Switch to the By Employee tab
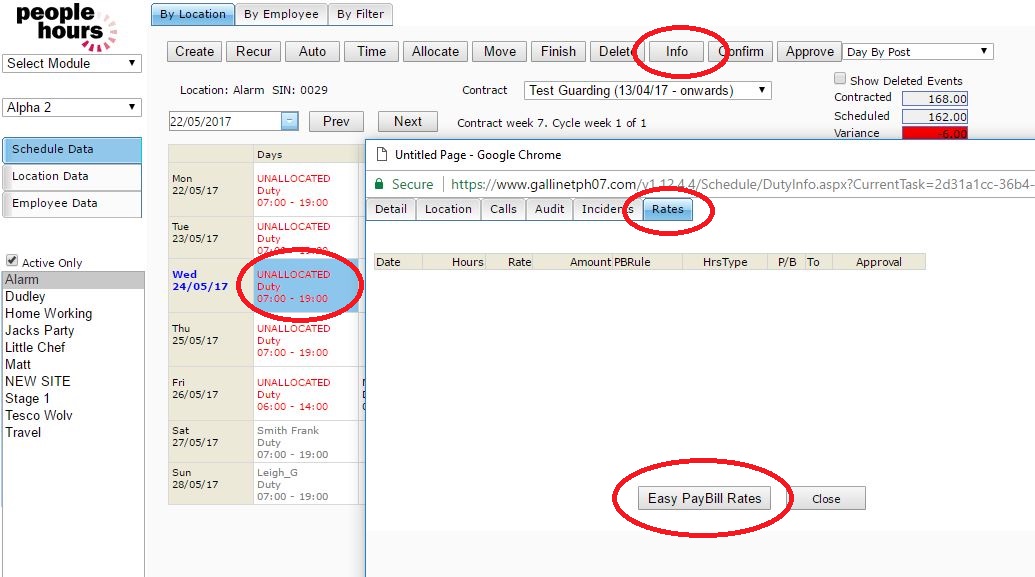Image resolution: width=1035 pixels, height=577 pixels. pyautogui.click(x=281, y=14)
